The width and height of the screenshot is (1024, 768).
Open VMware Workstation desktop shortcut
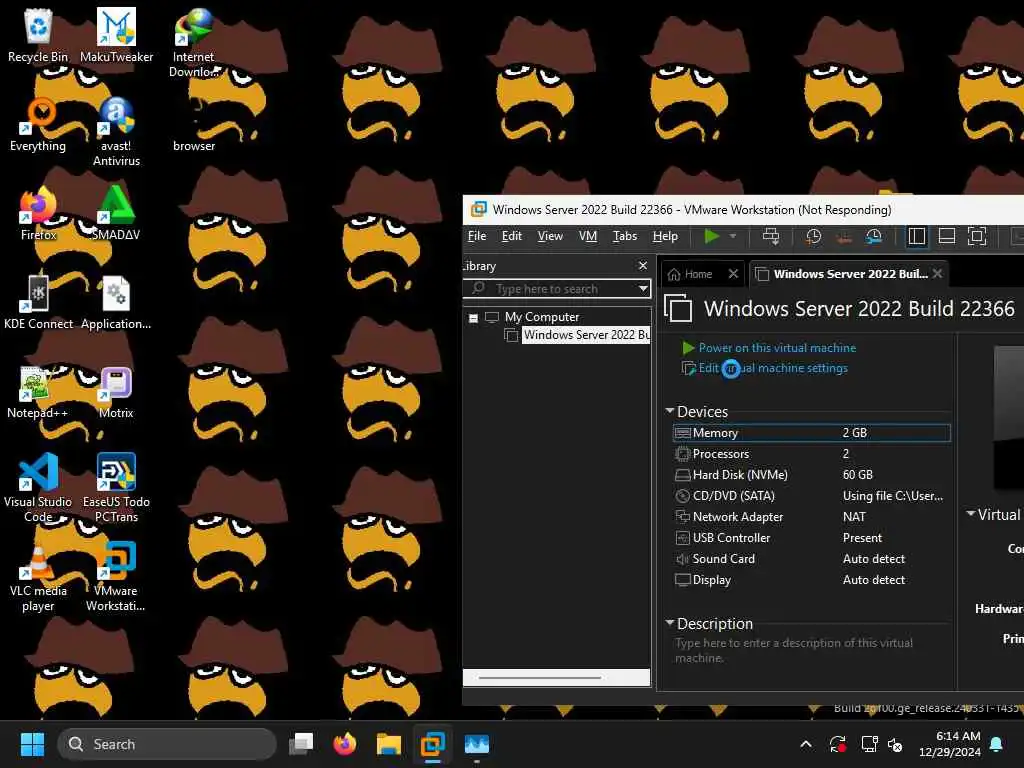point(116,577)
